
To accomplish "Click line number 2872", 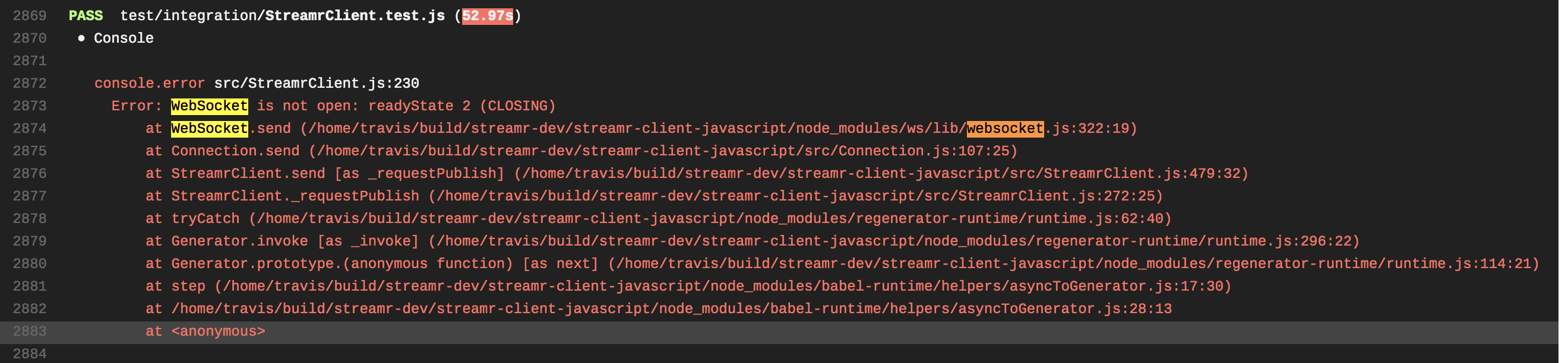I will tap(30, 83).
